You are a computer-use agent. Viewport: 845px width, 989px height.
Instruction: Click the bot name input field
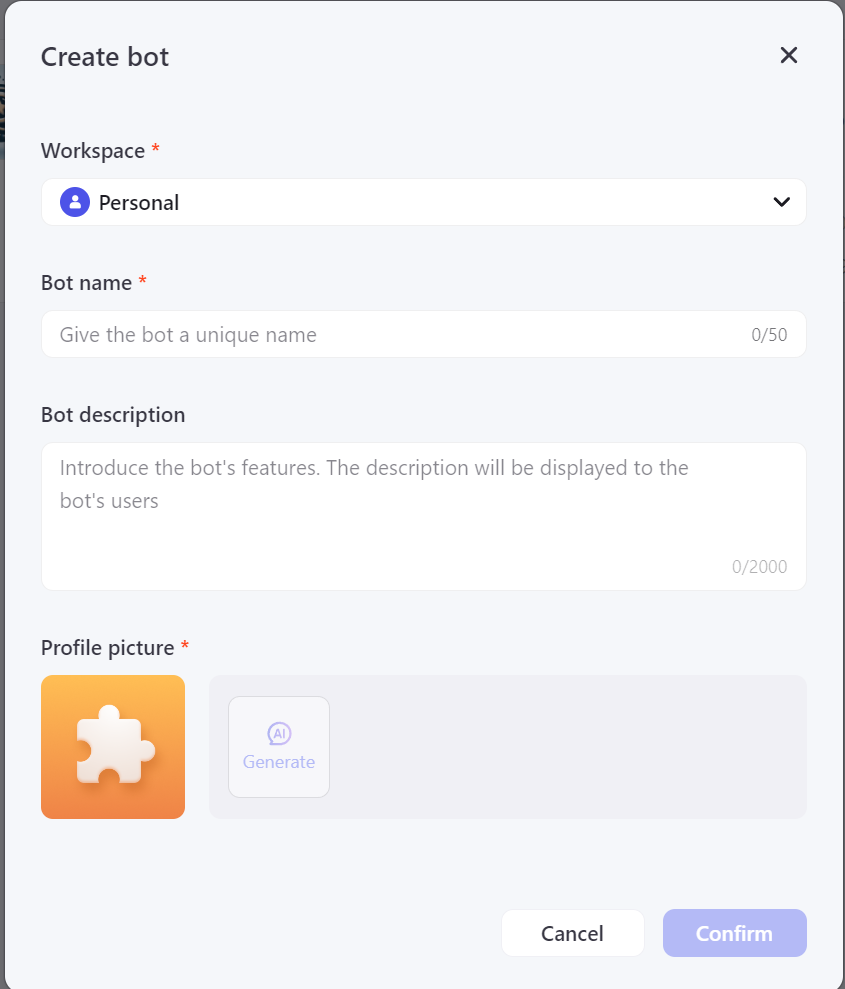[x=400, y=334]
